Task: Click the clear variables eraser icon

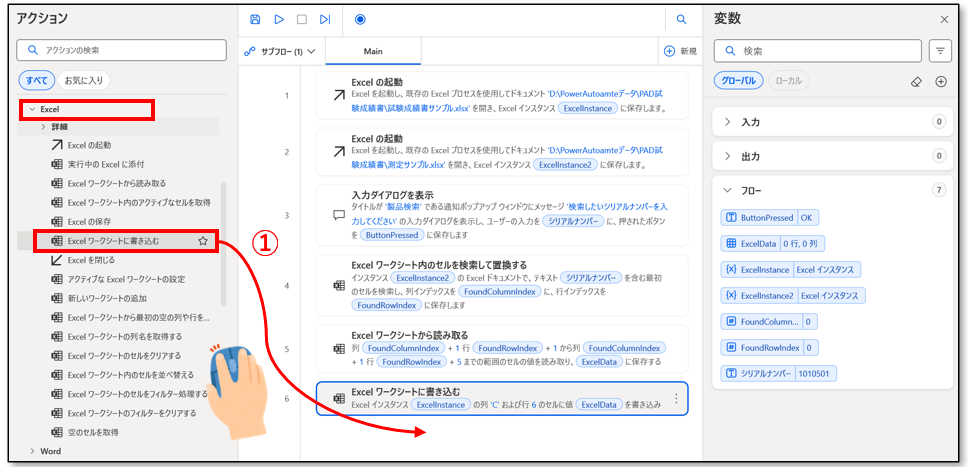Action: click(917, 81)
